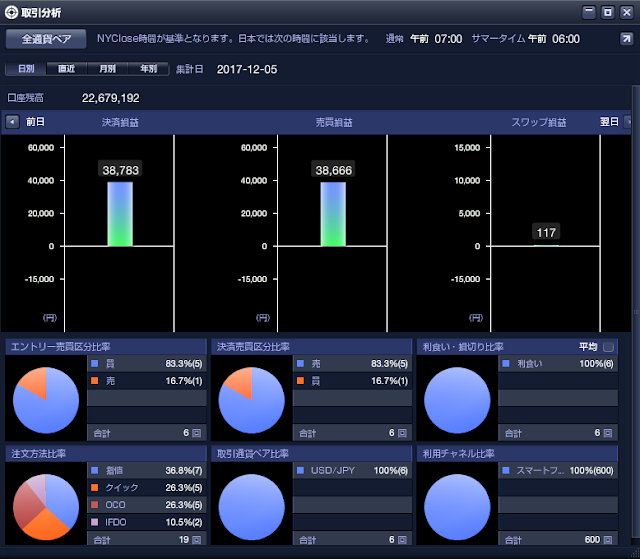Click the 117 swap profit value label
The image size is (640, 559).
(546, 233)
